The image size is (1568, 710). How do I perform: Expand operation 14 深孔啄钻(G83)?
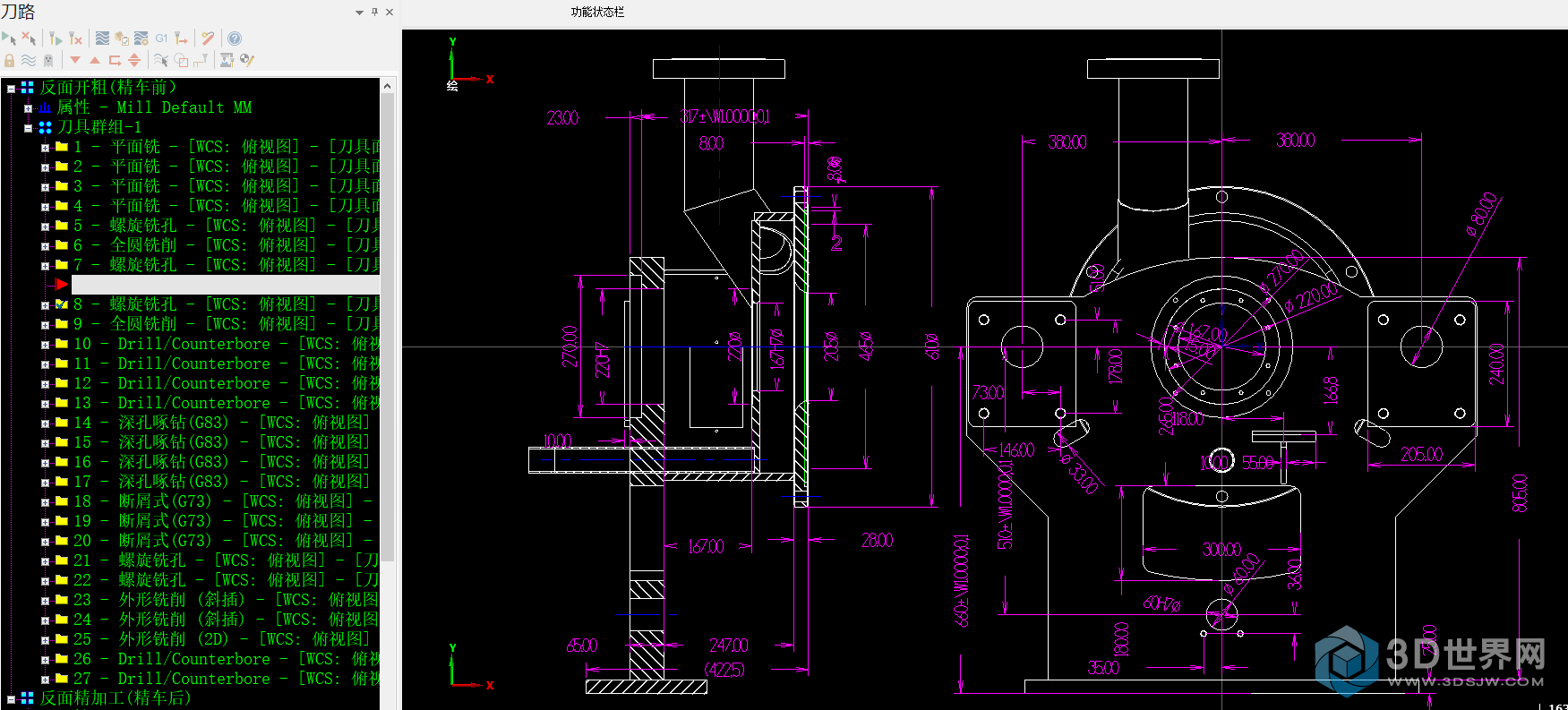[x=45, y=423]
